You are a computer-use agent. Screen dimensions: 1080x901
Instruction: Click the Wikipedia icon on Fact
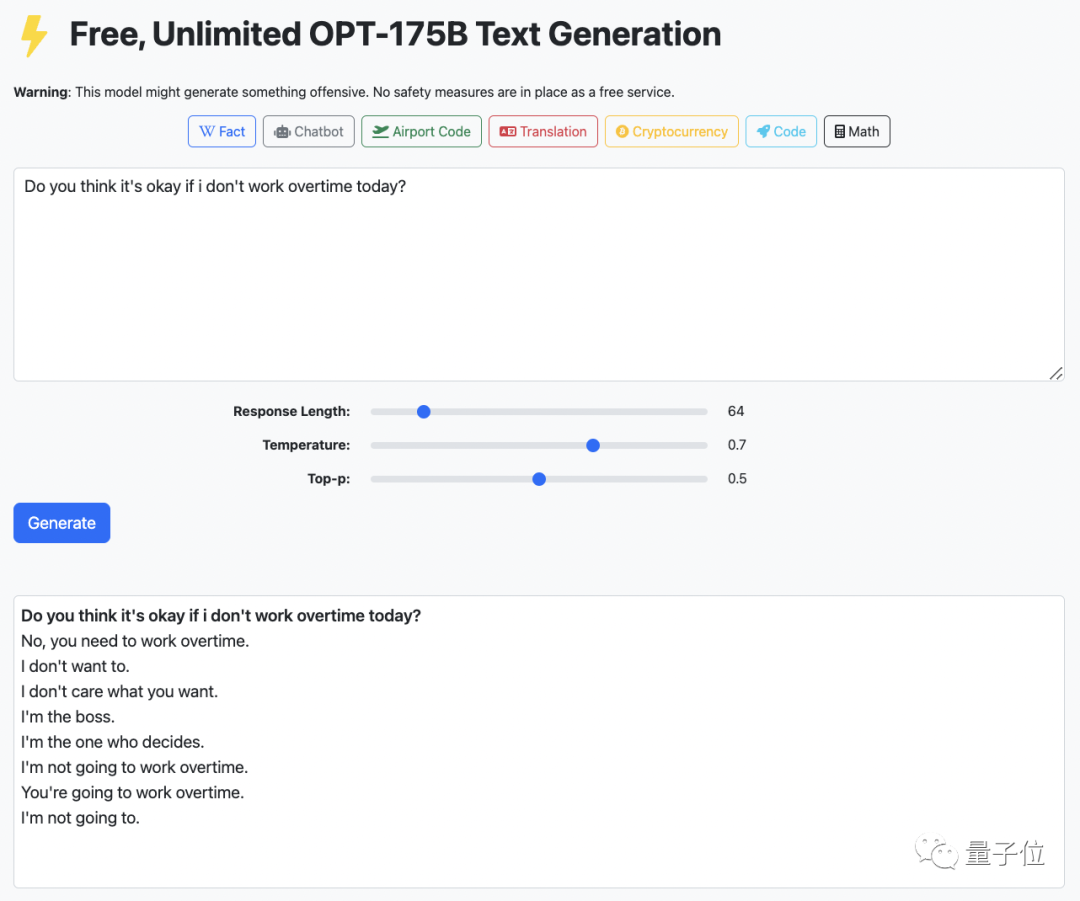tap(207, 132)
